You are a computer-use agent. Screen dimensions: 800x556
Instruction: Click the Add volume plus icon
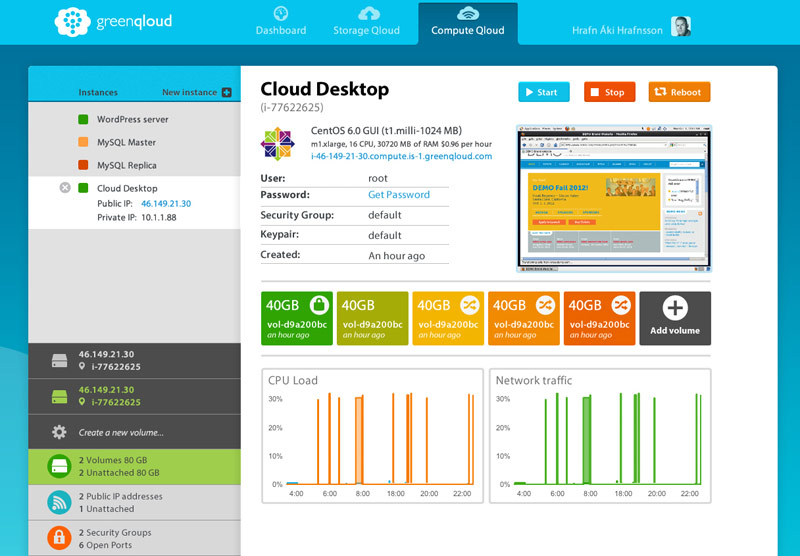point(675,308)
